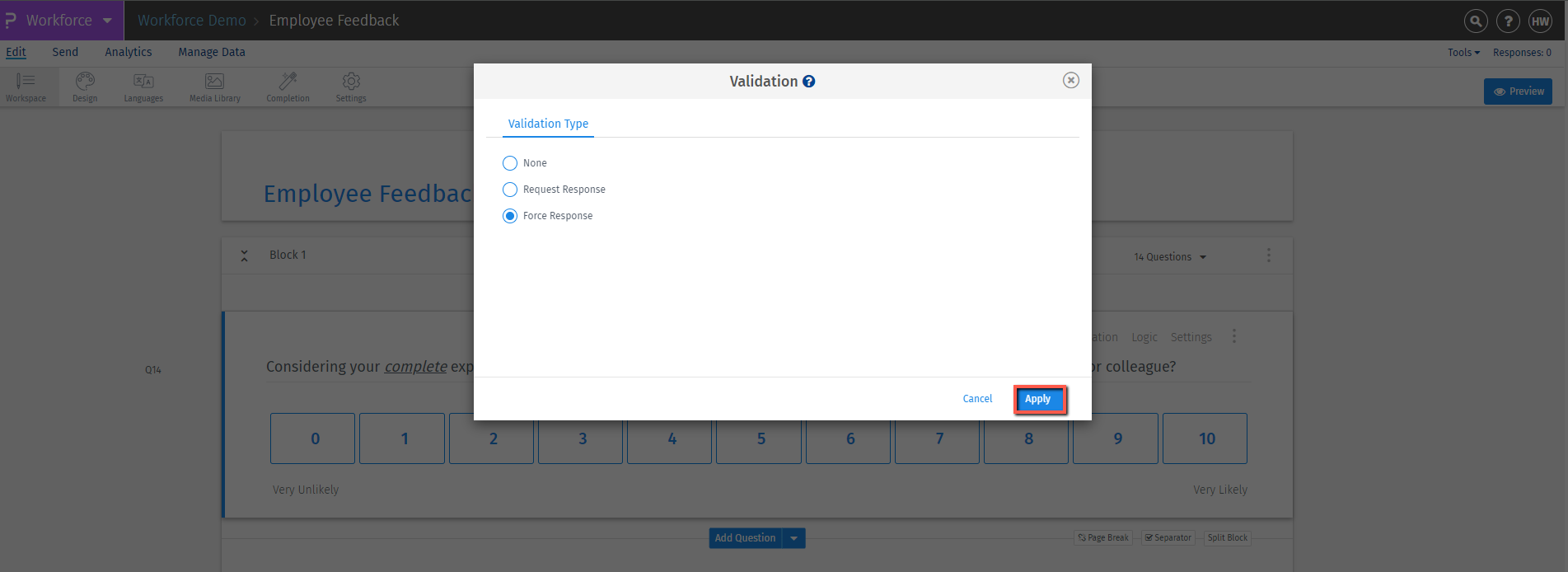Collapse Block 1 with the arrows icon
1568x572 pixels.
(x=244, y=256)
